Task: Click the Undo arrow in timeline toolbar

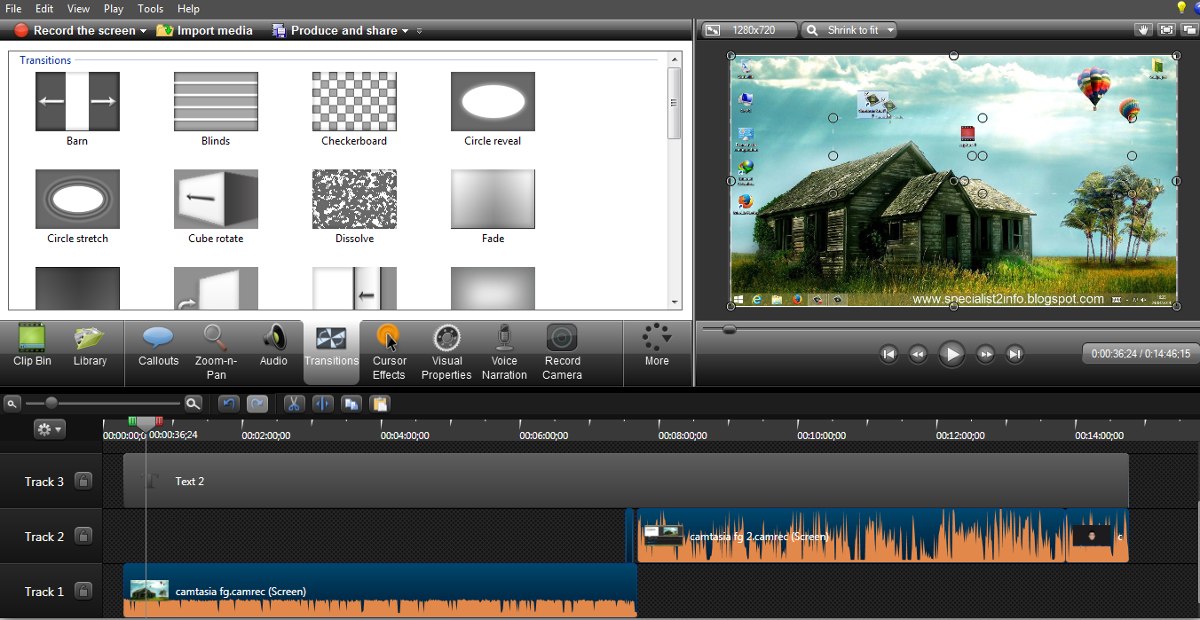Action: click(229, 404)
